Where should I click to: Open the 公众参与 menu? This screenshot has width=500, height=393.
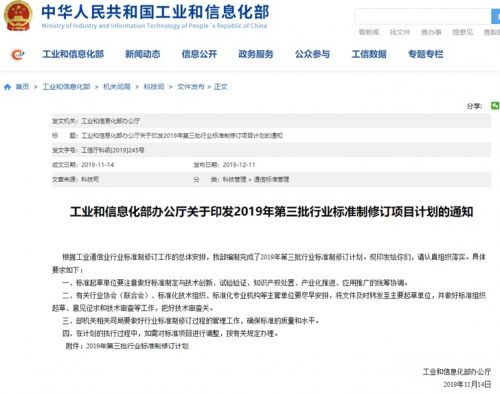(x=312, y=54)
